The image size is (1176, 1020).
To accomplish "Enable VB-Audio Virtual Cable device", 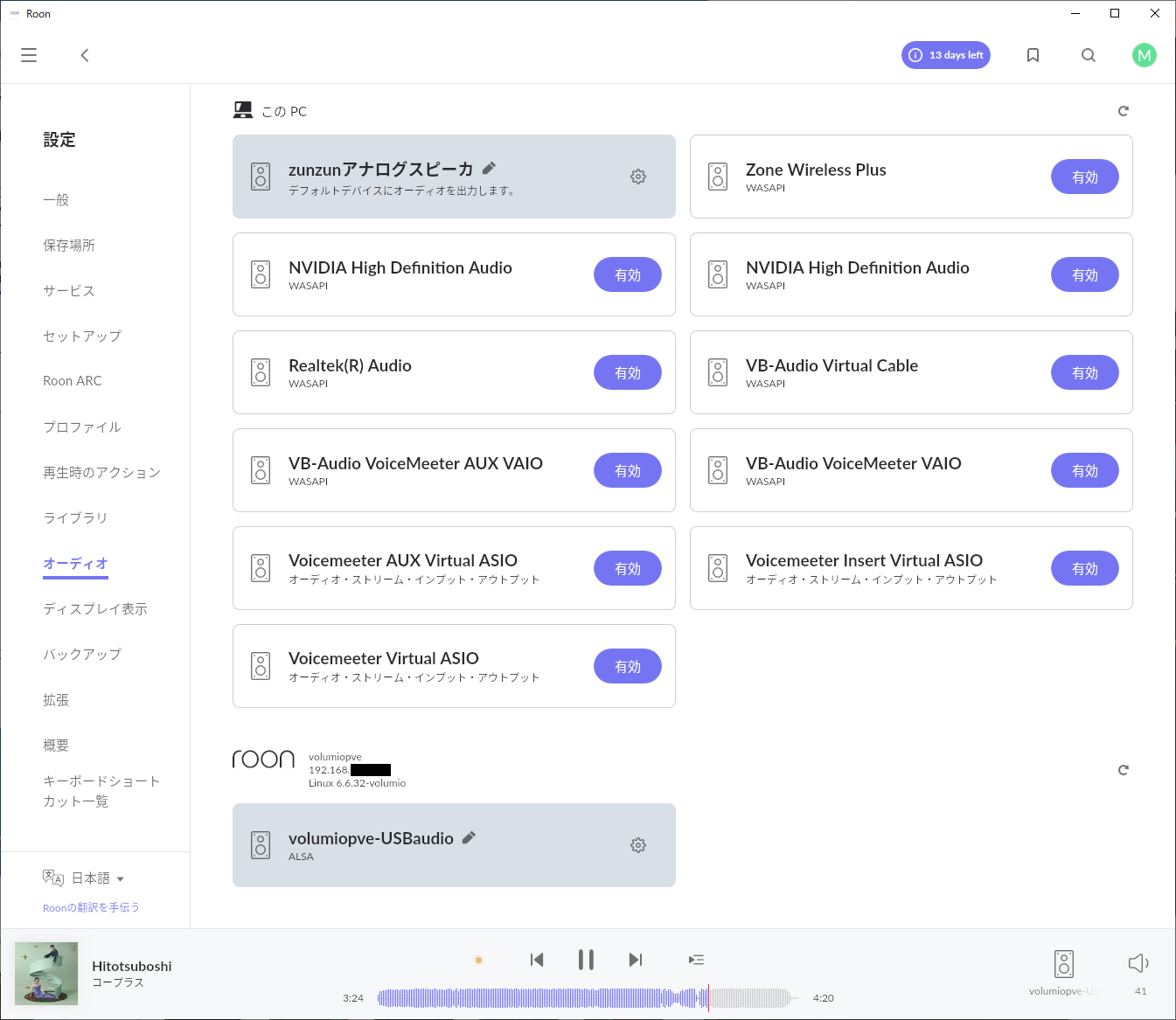I will pos(1085,372).
